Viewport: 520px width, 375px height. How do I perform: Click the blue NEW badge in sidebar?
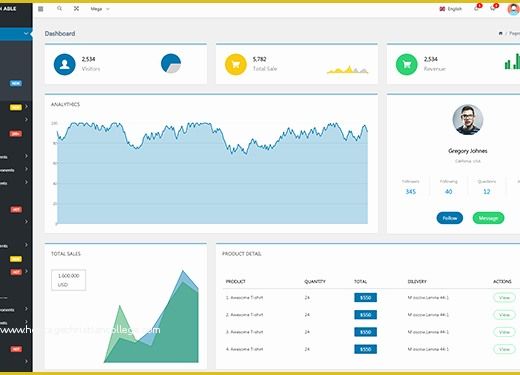point(16,83)
